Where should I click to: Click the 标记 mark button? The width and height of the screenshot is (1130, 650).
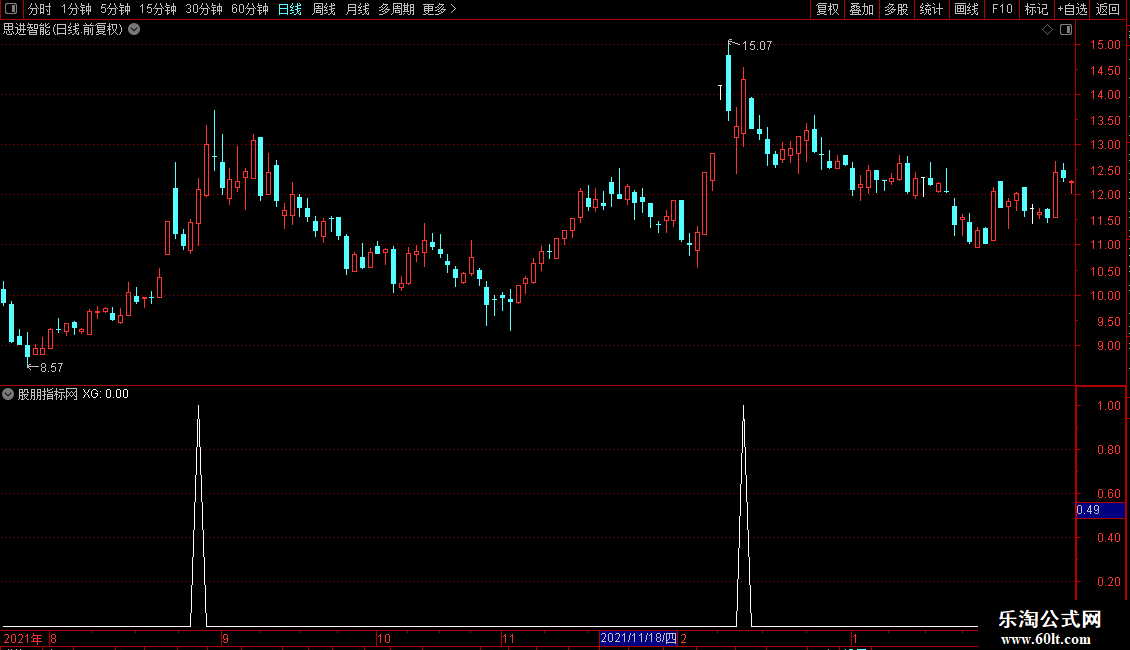[x=1036, y=9]
